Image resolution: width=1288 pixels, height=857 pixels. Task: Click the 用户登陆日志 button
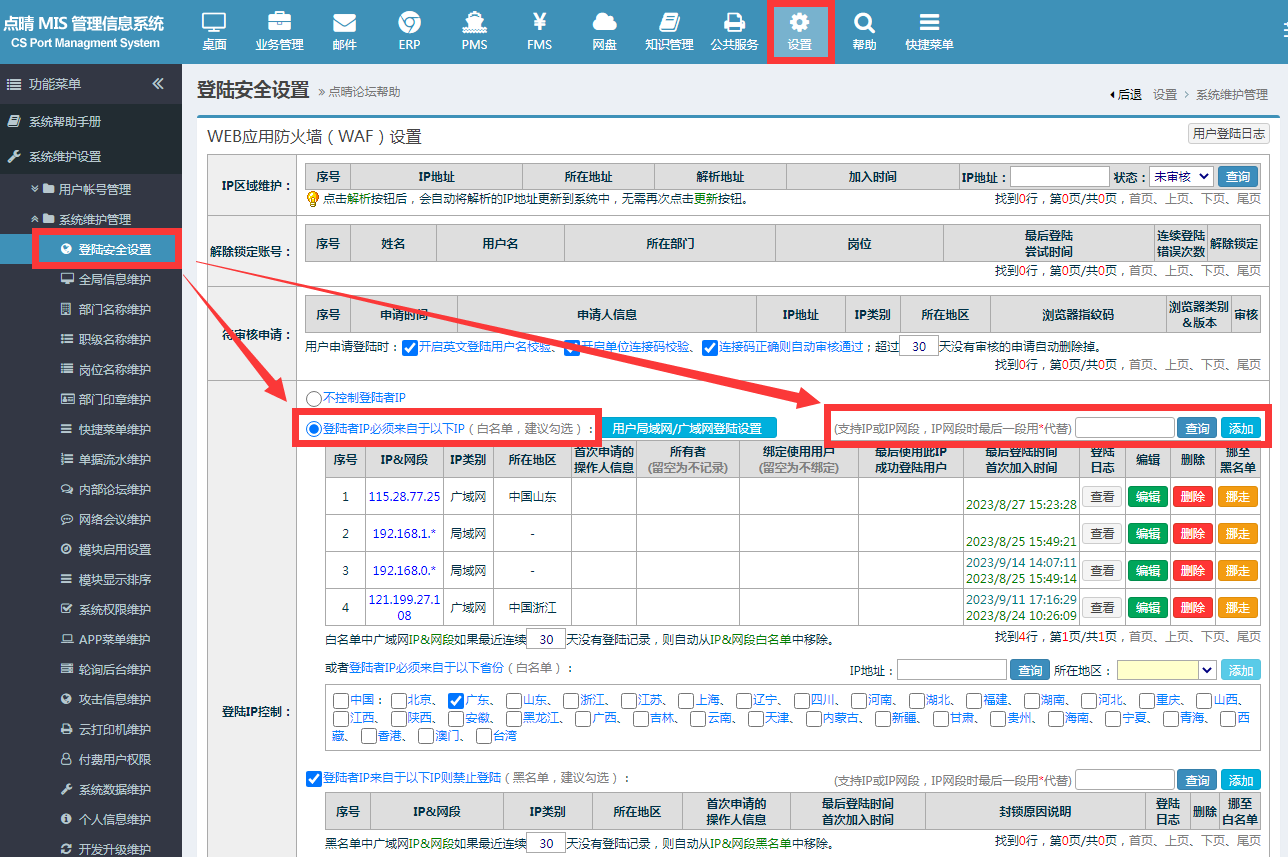[1229, 134]
